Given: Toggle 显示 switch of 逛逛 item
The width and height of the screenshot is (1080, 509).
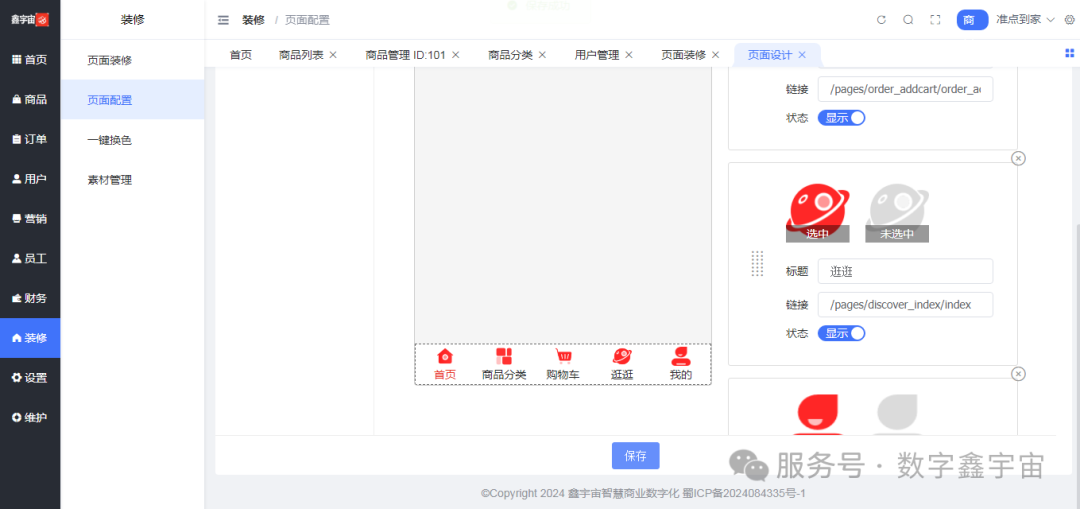Looking at the screenshot, I should coord(841,333).
